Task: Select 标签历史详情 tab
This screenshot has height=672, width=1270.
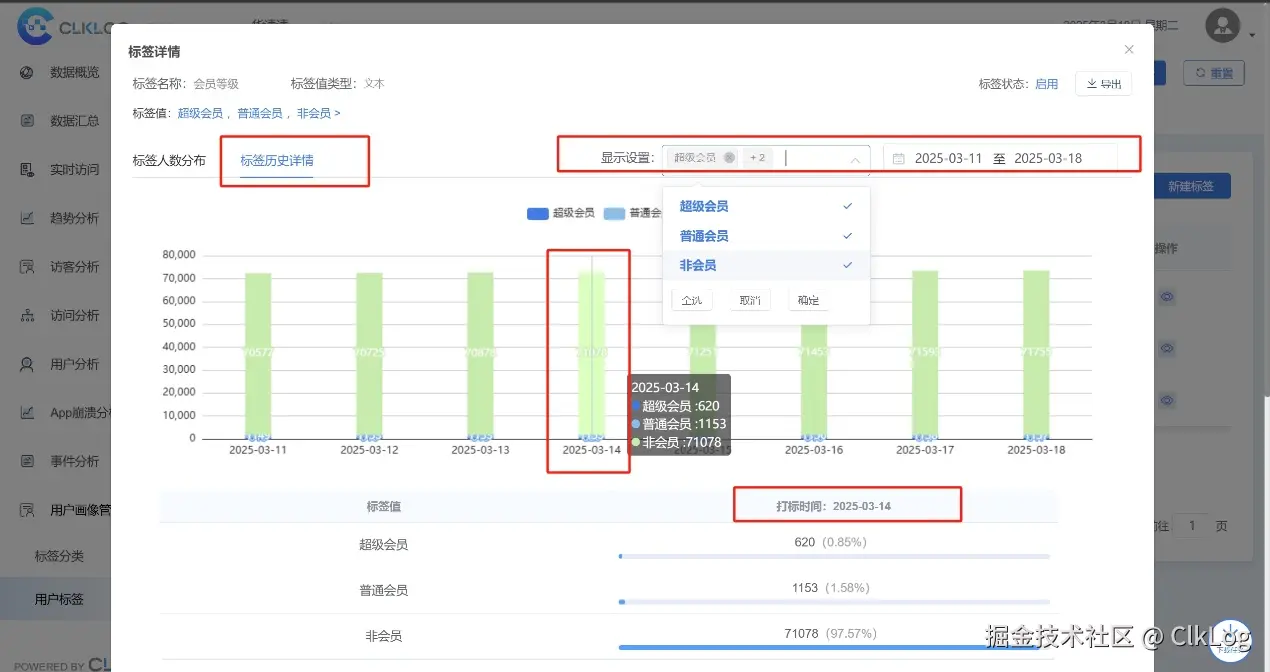Action: tap(277, 160)
